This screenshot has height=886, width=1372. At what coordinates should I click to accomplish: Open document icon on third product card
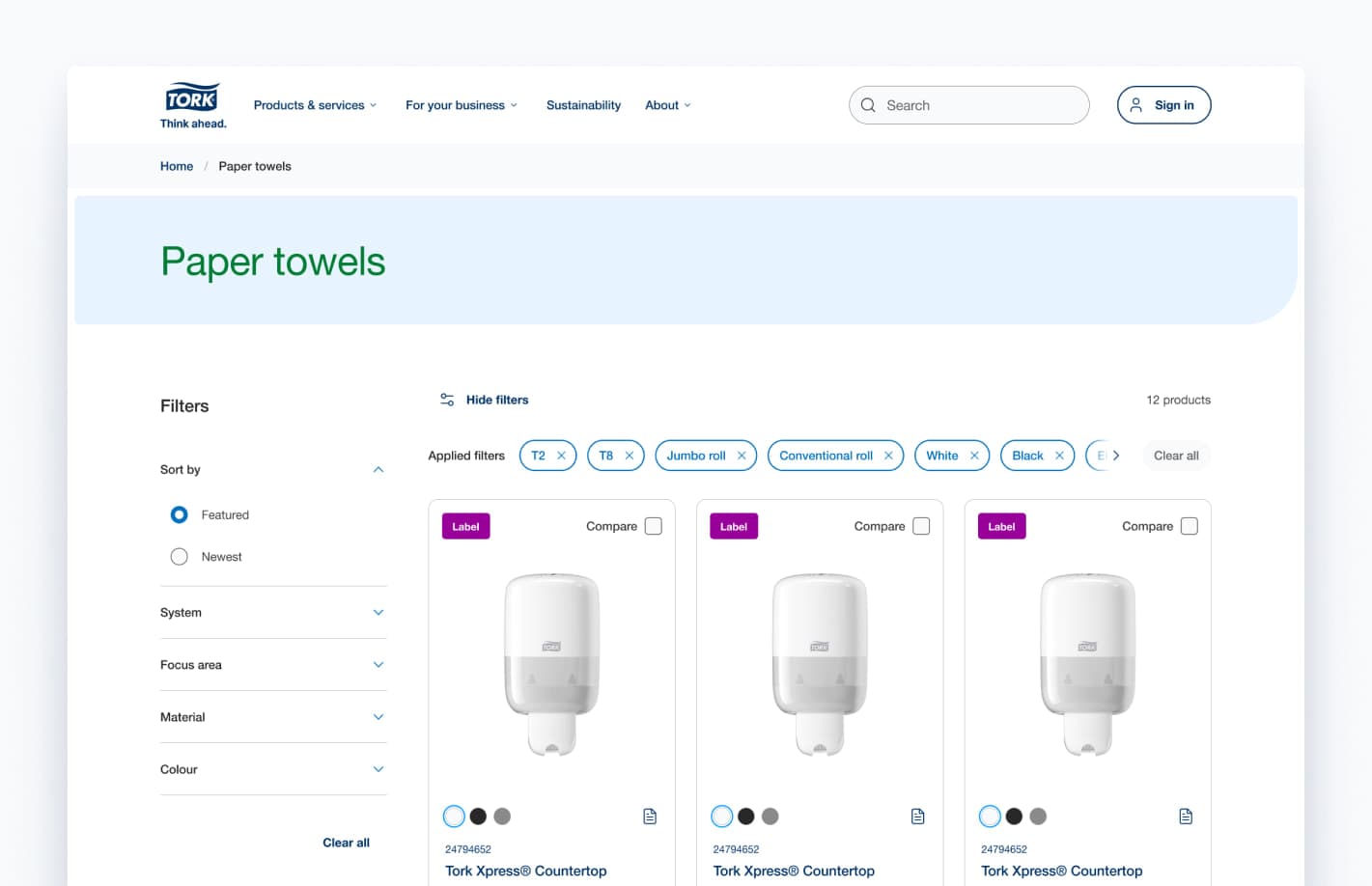click(1186, 817)
